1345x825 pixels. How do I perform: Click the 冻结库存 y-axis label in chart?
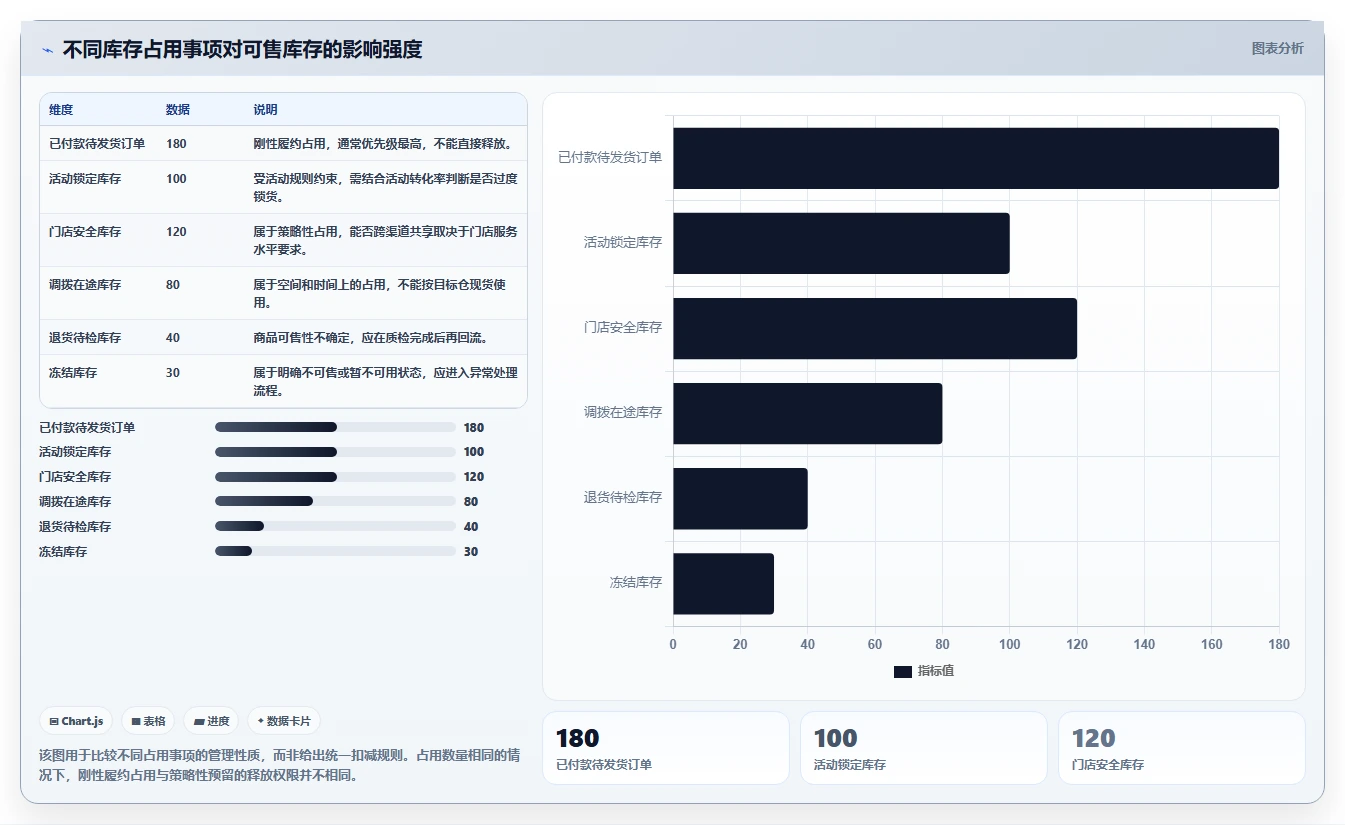click(636, 582)
